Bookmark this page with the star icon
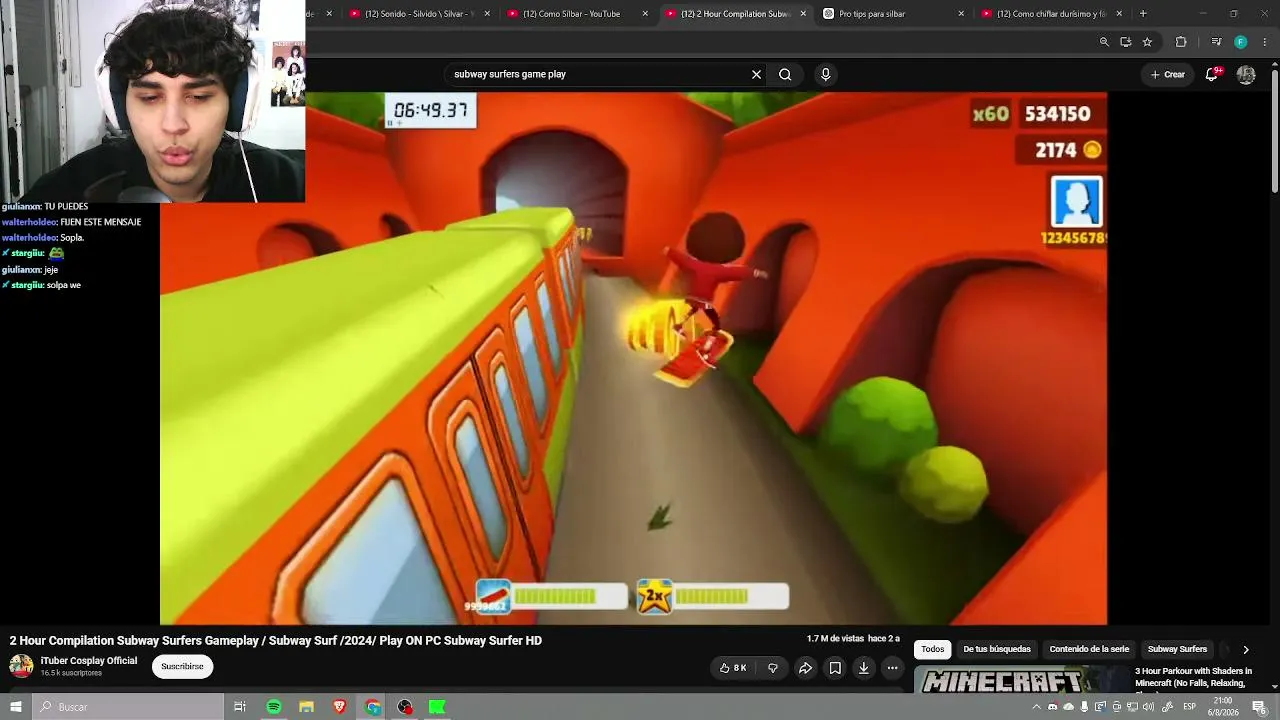Image resolution: width=1280 pixels, height=720 pixels. click(x=1147, y=42)
